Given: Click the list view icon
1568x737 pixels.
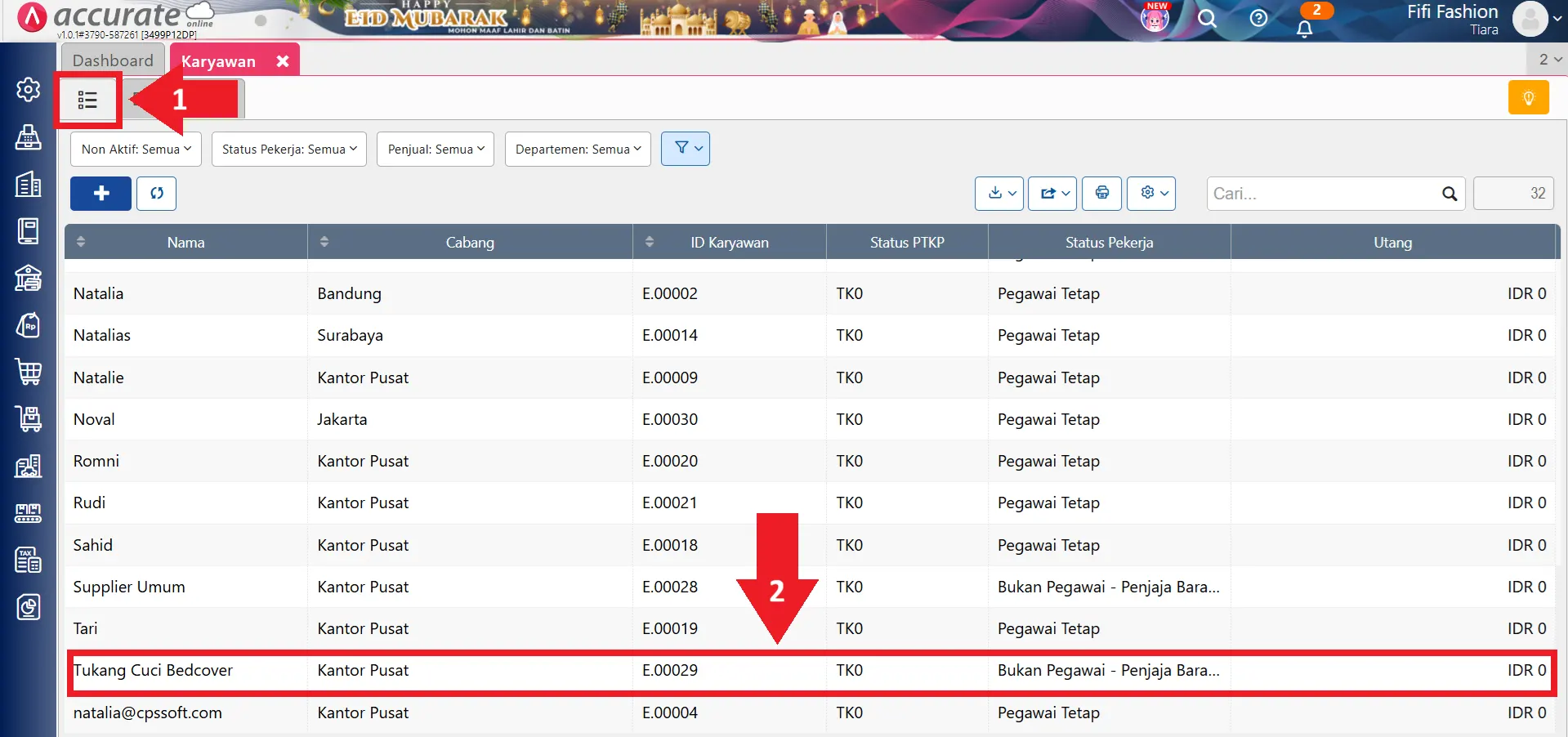Looking at the screenshot, I should click(87, 100).
